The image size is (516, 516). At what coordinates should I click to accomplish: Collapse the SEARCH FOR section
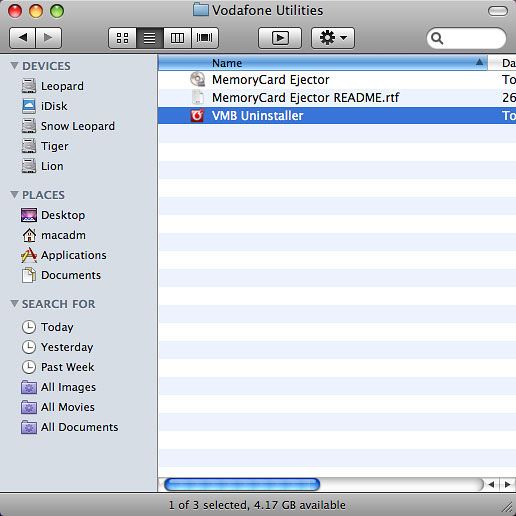click(14, 303)
